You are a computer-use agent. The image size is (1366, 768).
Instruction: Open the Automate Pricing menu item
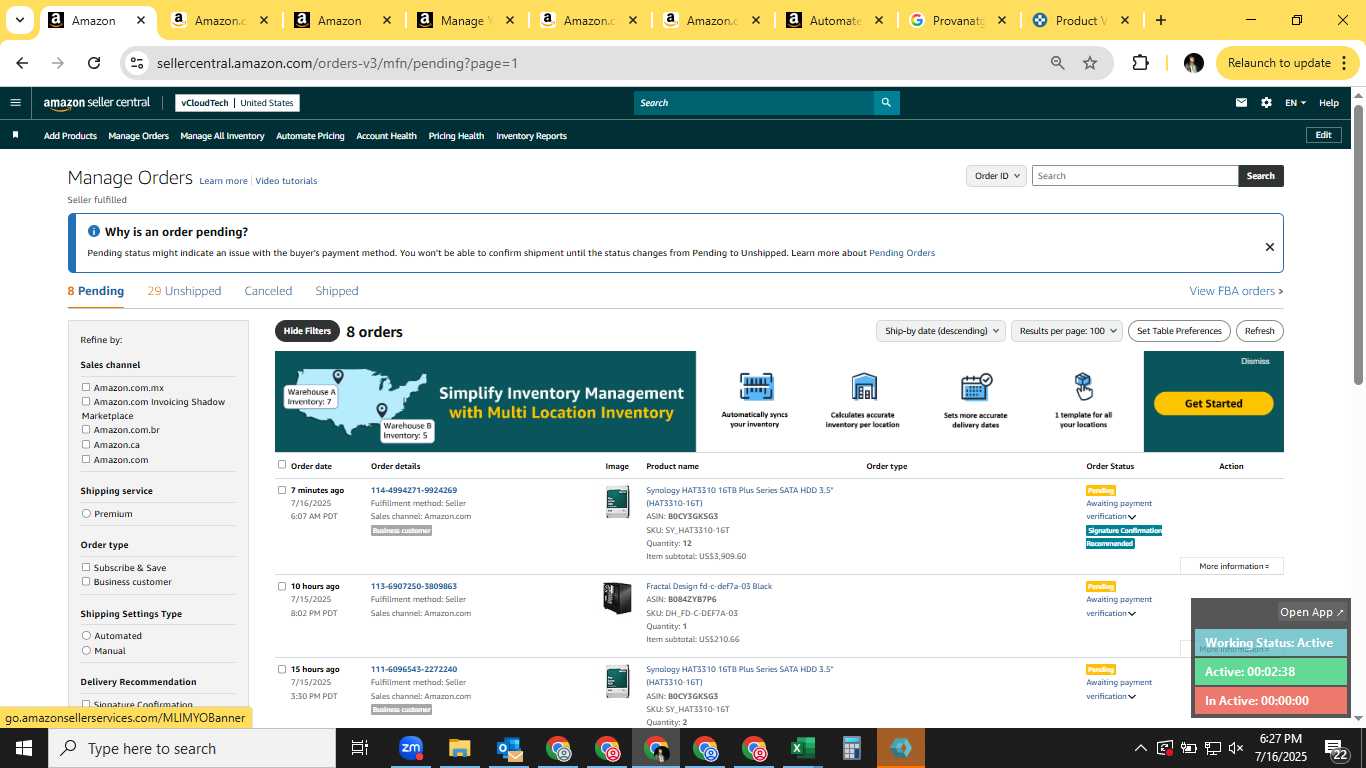(310, 136)
